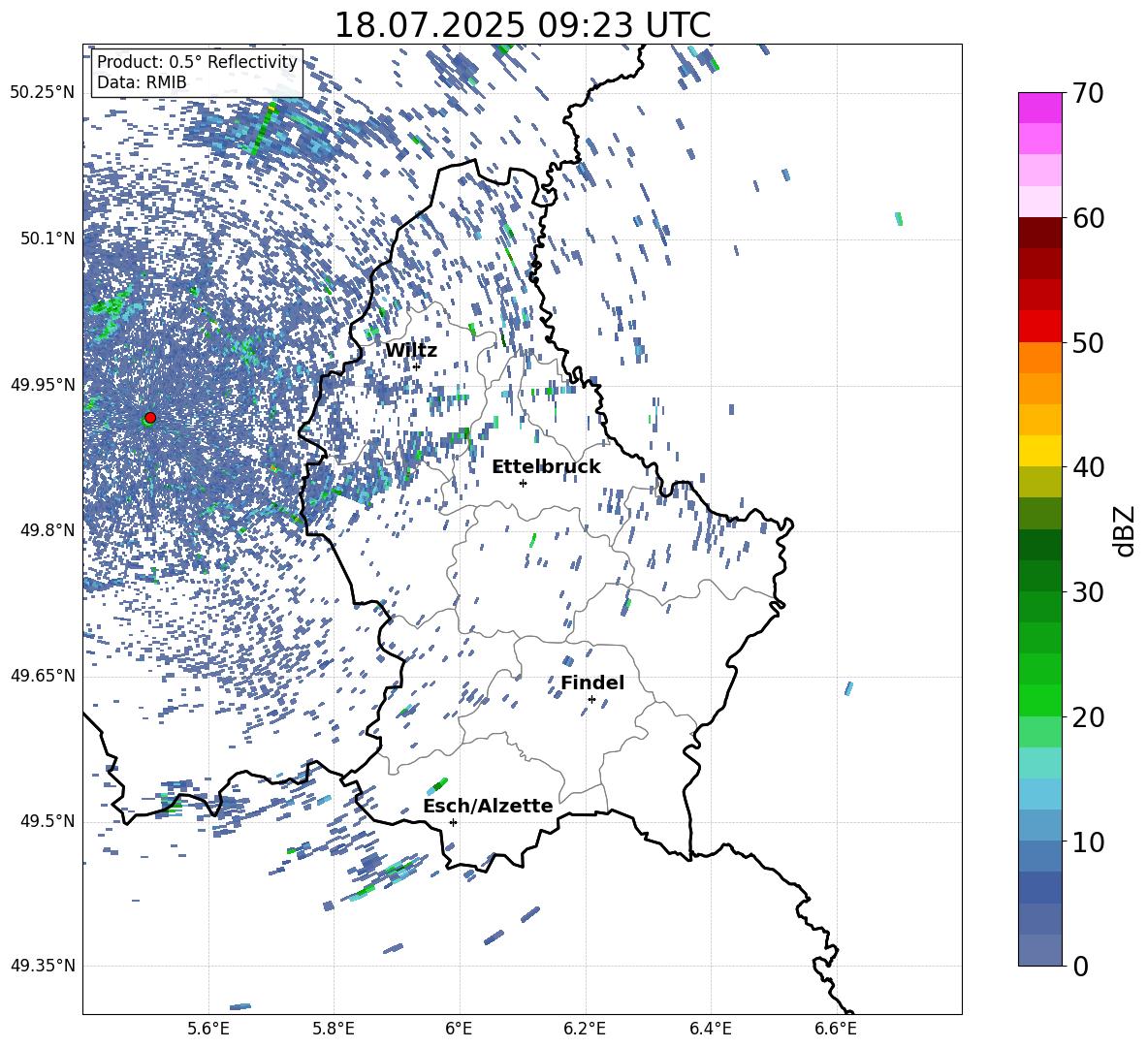Viewport: 1148px width, 1048px height.
Task: Click the red radar location marker
Action: click(150, 418)
